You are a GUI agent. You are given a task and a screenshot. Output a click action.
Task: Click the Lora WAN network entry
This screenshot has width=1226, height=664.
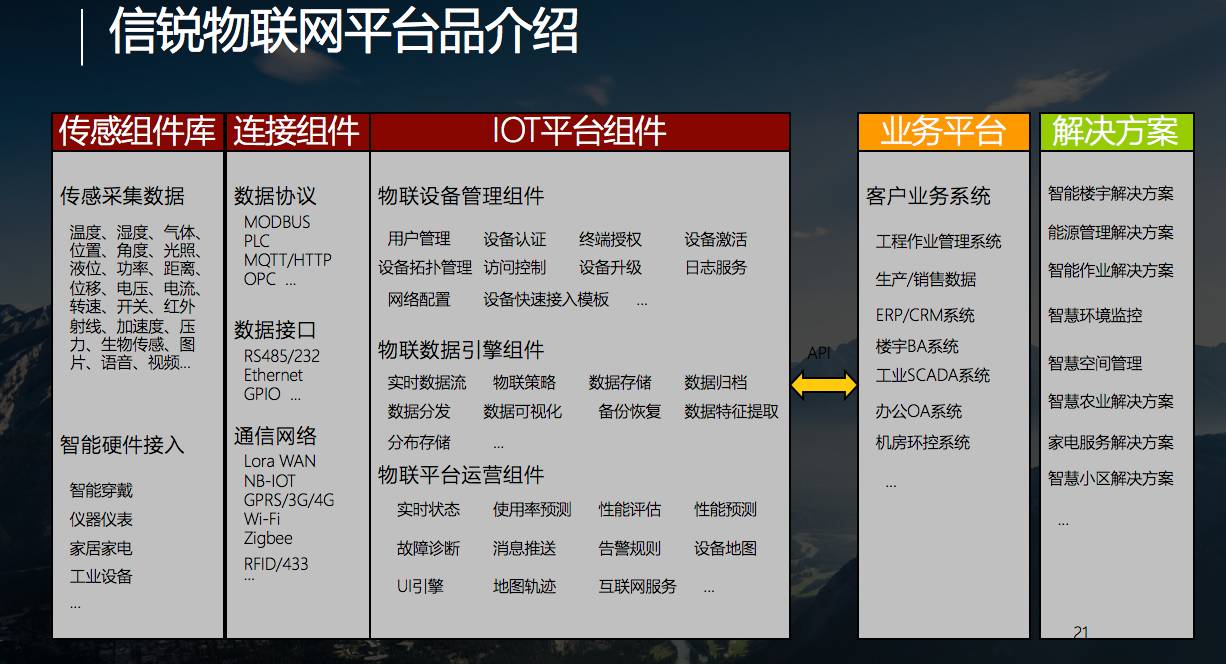(279, 461)
